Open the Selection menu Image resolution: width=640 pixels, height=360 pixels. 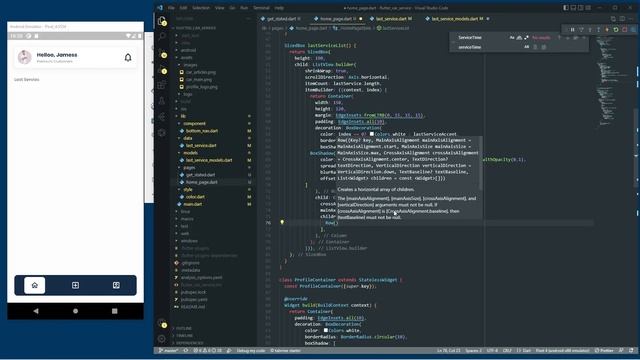point(201,8)
